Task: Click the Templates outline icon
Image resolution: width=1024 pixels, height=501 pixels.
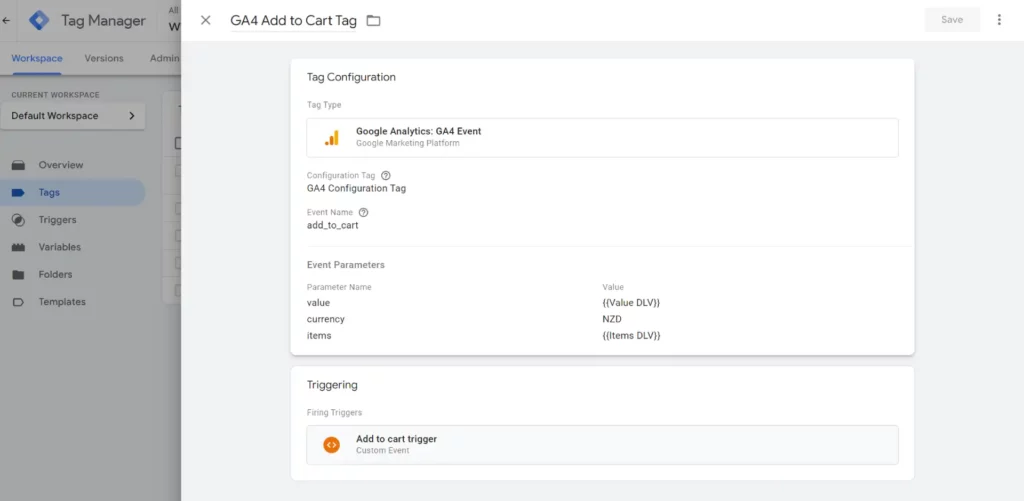Action: point(18,302)
